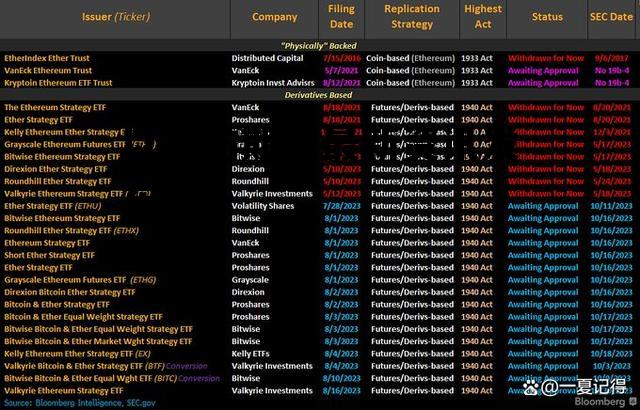The height and width of the screenshot is (410, 640).
Task: Click Kryptoin Ethereum ETF Trust issuer name
Action: [x=58, y=83]
